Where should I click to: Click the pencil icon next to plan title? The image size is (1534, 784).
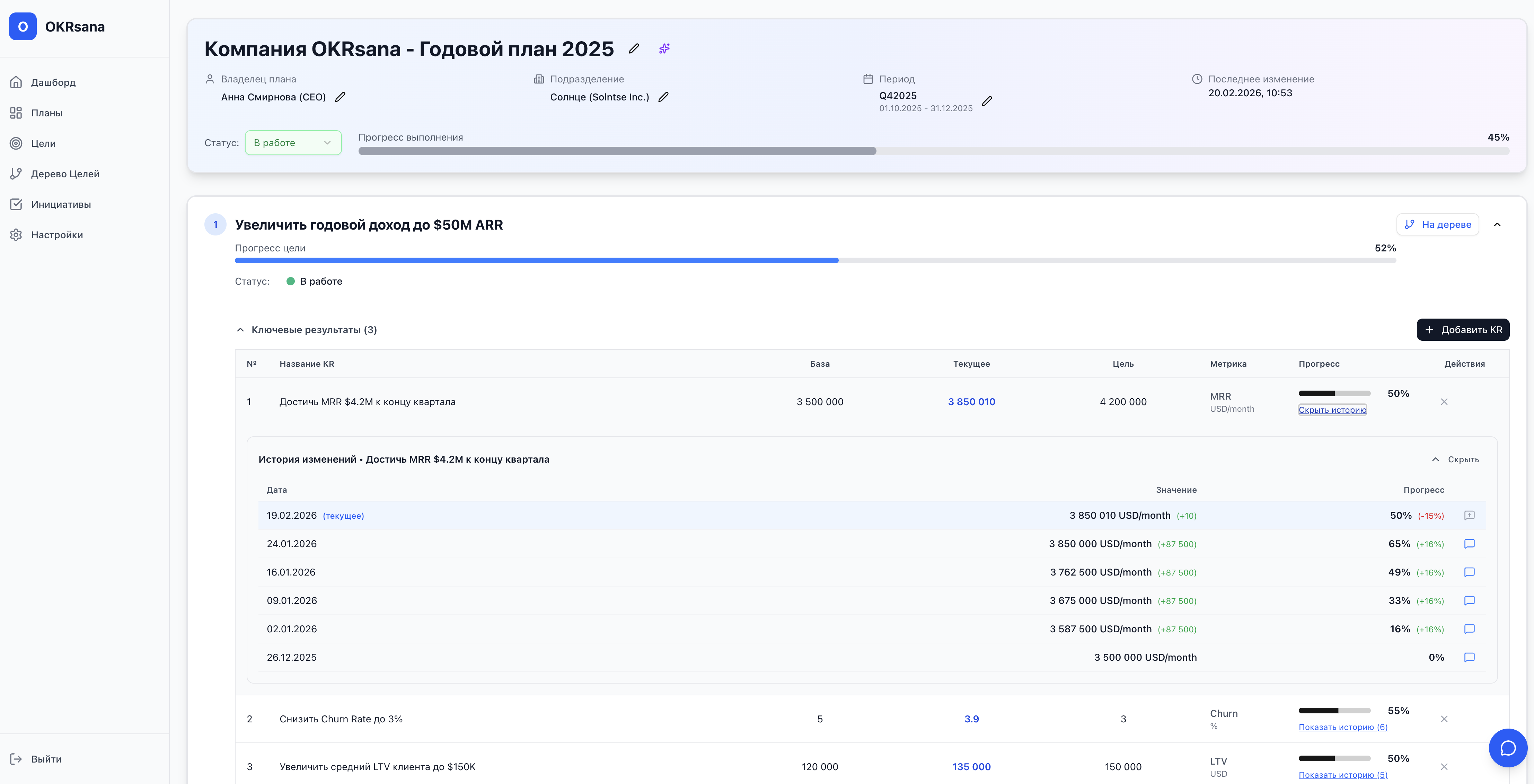tap(634, 49)
